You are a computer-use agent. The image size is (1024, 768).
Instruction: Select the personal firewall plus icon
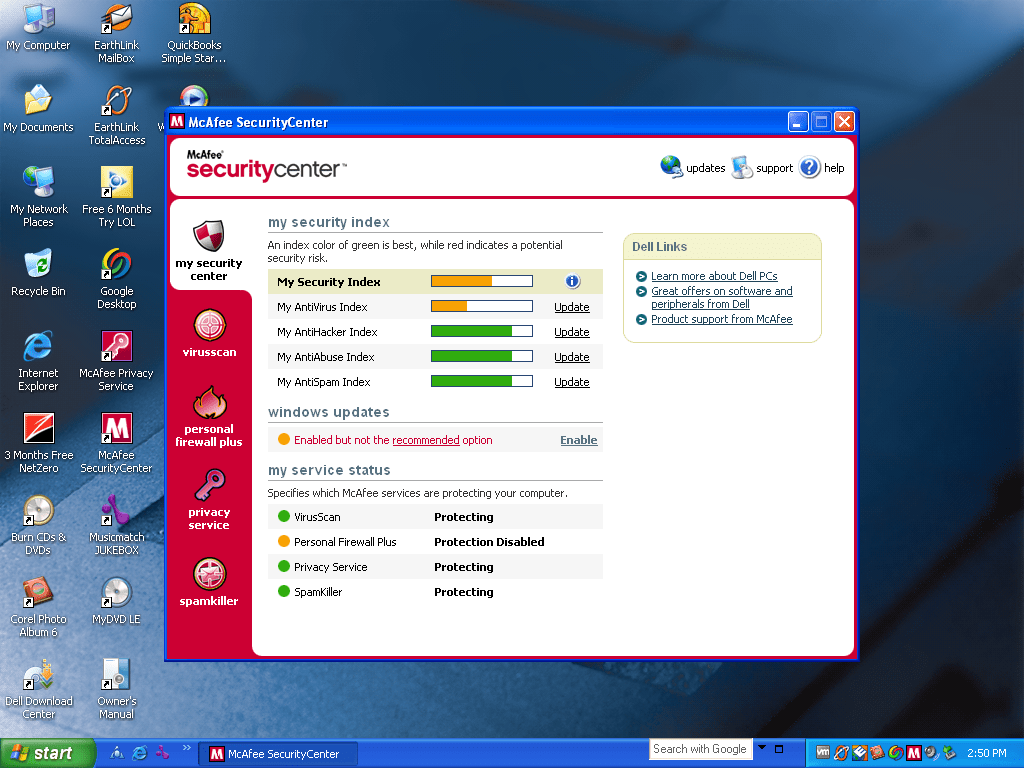click(x=209, y=404)
